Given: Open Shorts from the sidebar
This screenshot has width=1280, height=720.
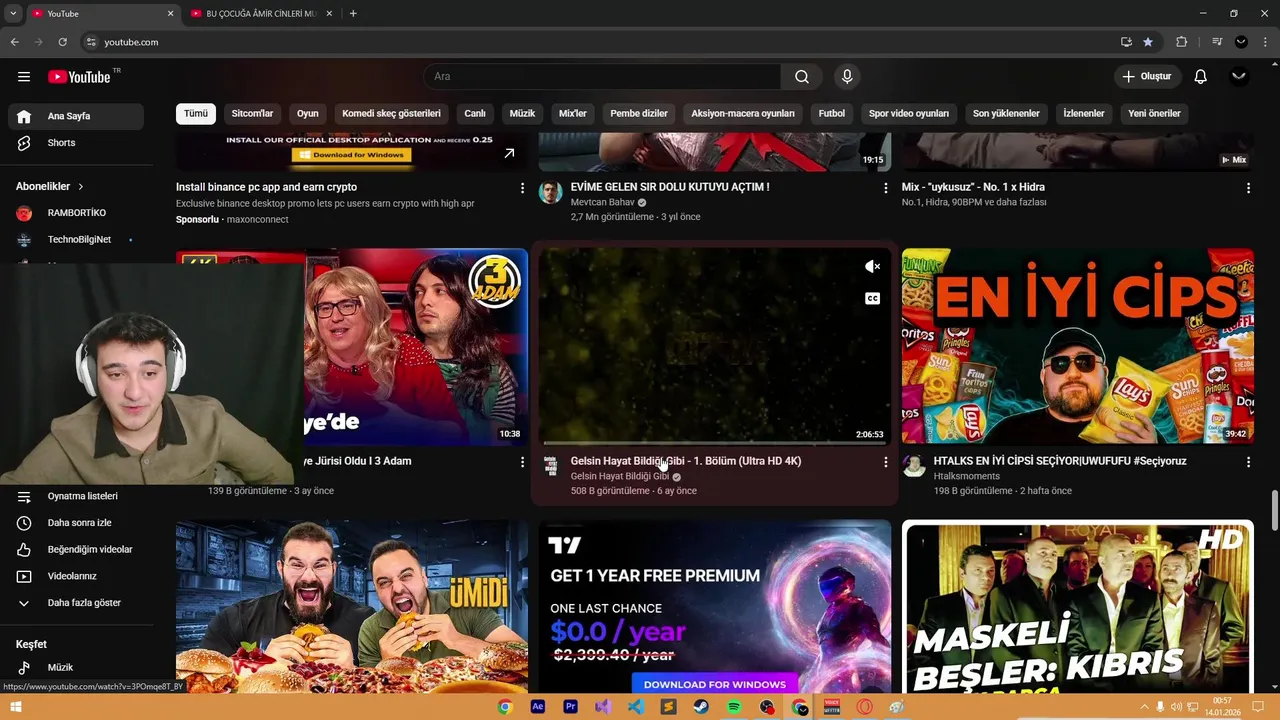Looking at the screenshot, I should (76, 143).
